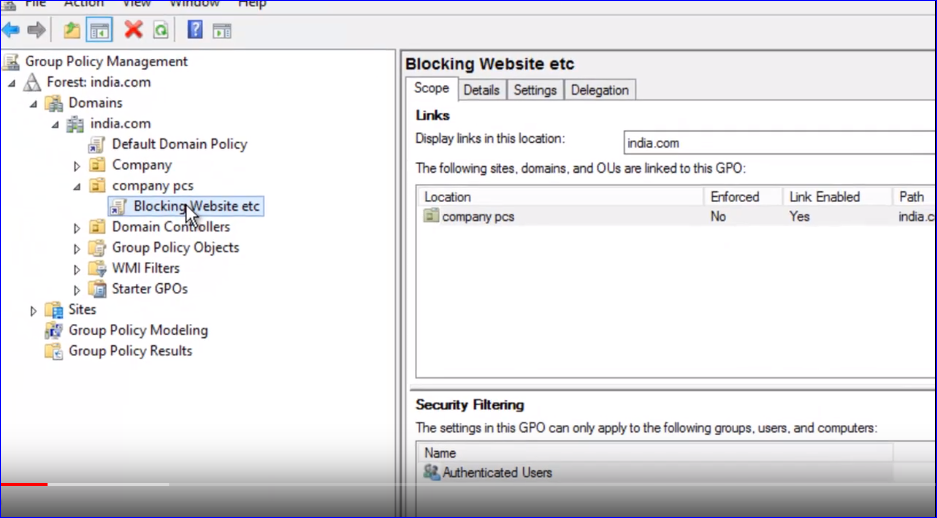Select company pcs row text in Links table
Viewport: 937px width, 518px height.
tap(478, 216)
